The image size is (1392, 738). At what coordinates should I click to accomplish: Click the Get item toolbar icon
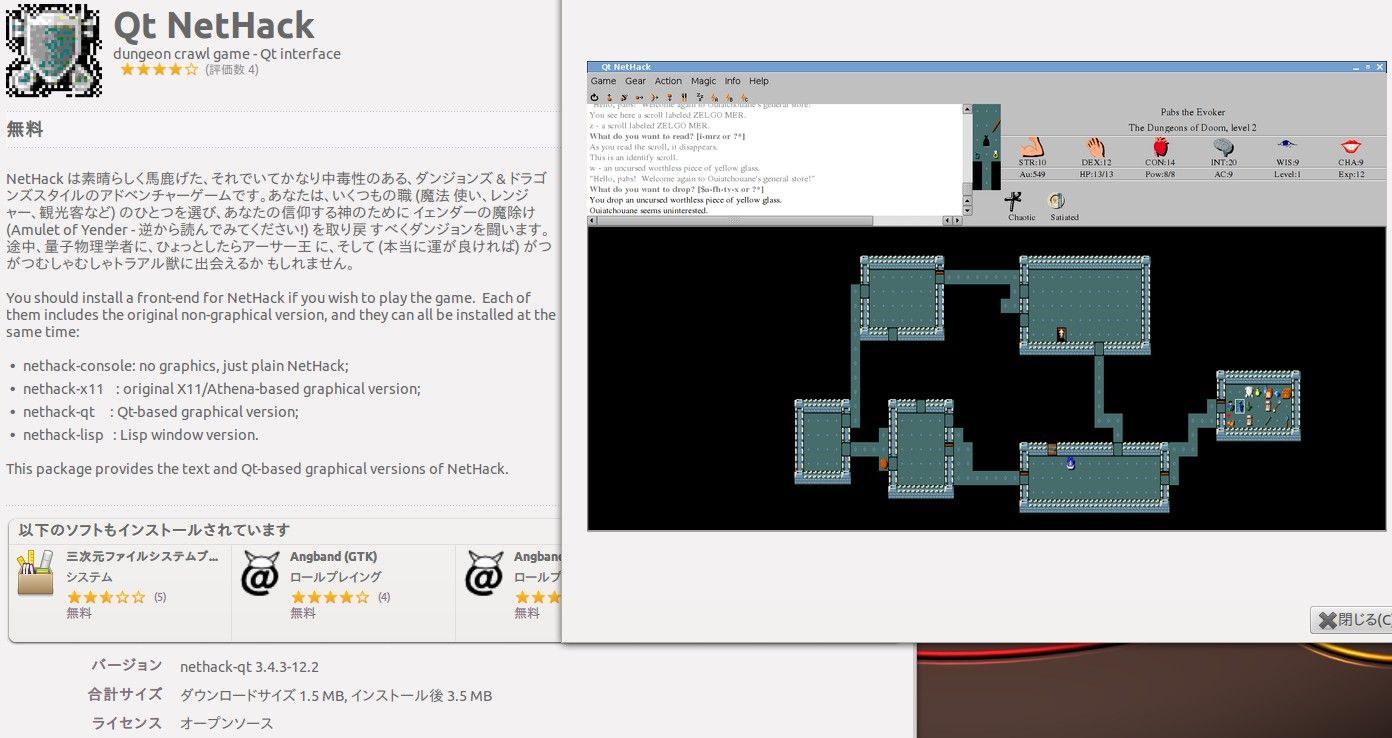pyautogui.click(x=609, y=97)
